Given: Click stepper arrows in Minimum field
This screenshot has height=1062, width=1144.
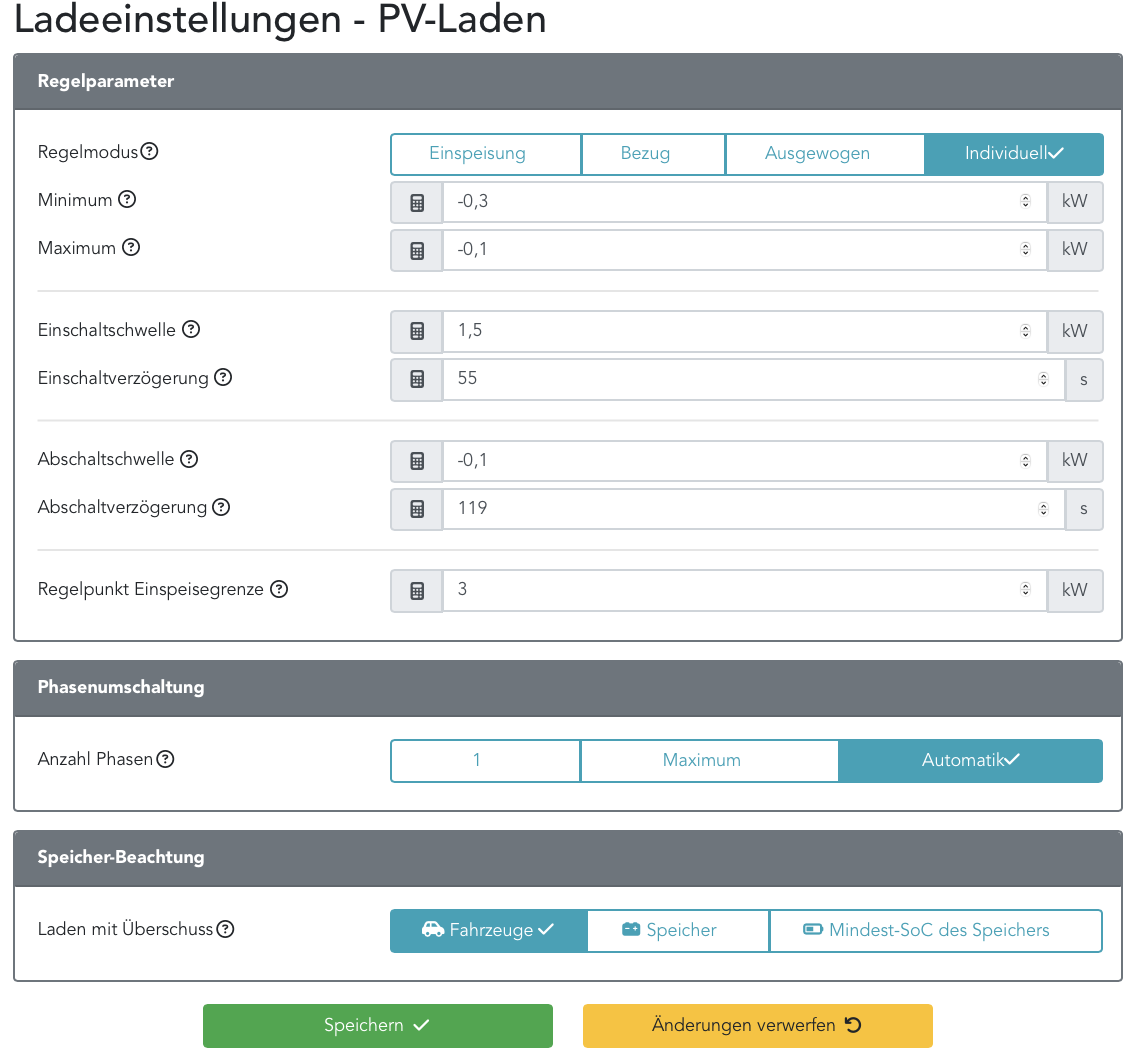Looking at the screenshot, I should click(x=1025, y=201).
